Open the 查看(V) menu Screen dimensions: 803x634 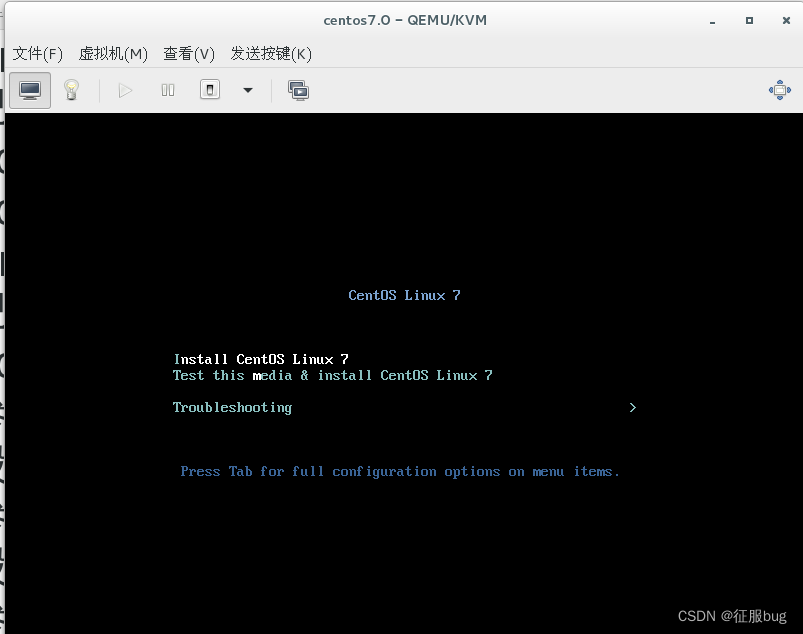point(189,53)
